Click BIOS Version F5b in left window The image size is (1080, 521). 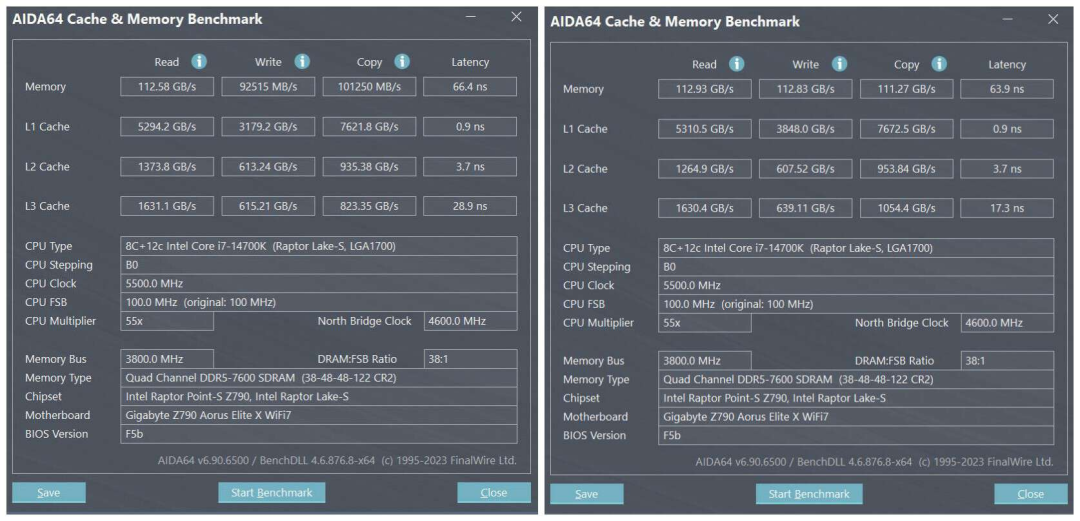click(x=319, y=434)
